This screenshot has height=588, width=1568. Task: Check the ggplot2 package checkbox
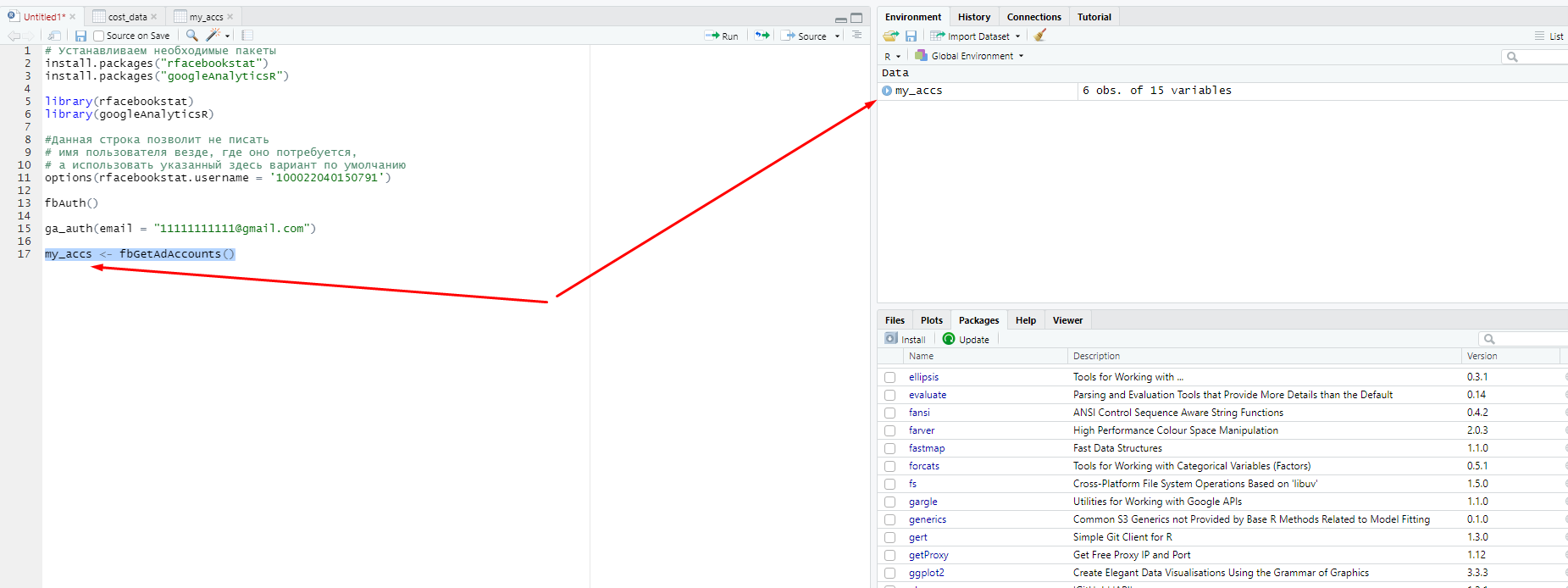[x=889, y=574]
